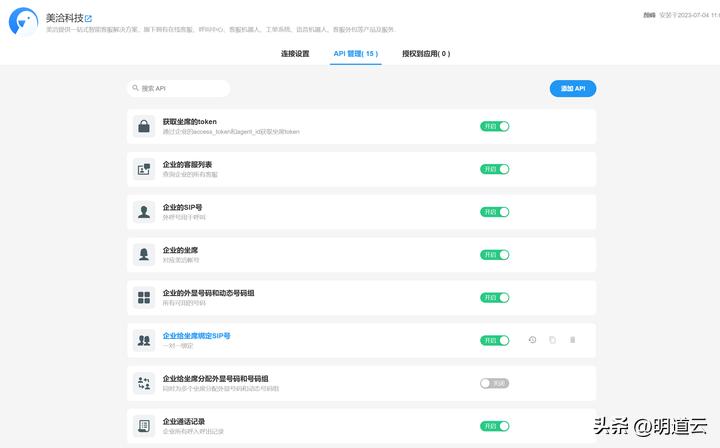Click the swap-people icon for 企业给坐席分配外显号码和号码组

[144, 383]
